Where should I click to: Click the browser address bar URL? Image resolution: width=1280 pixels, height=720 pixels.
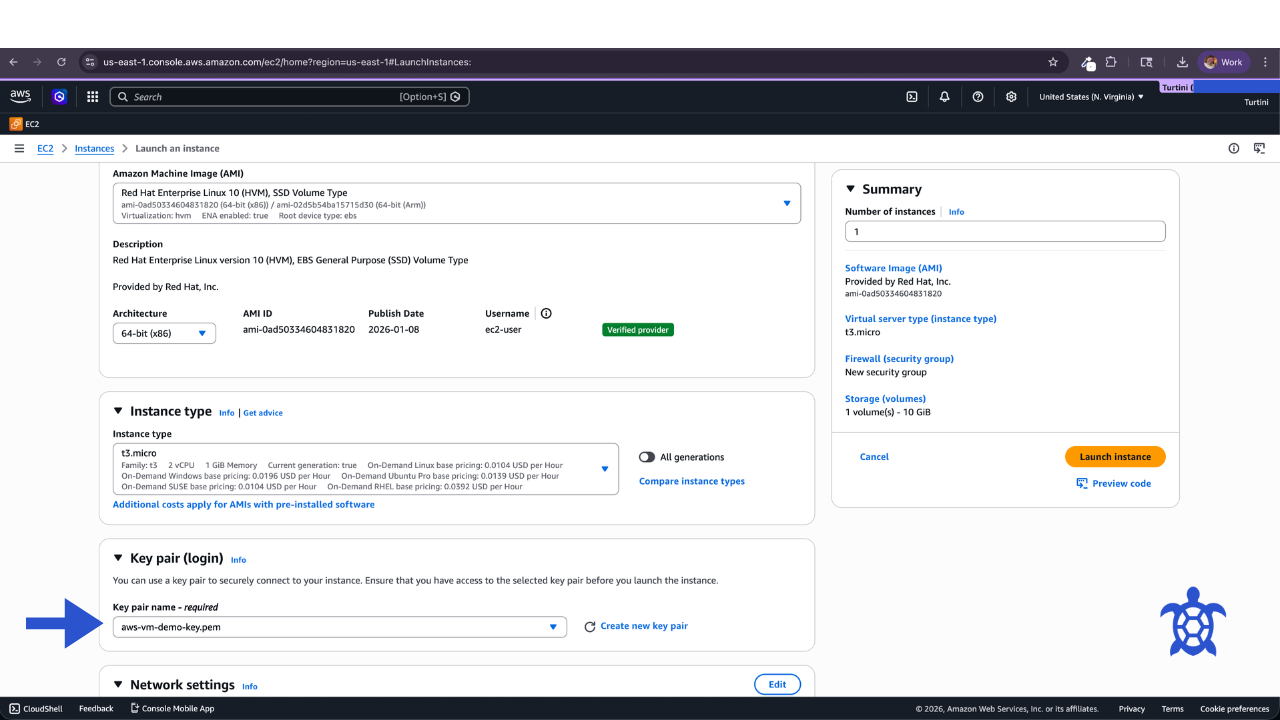pyautogui.click(x=287, y=62)
